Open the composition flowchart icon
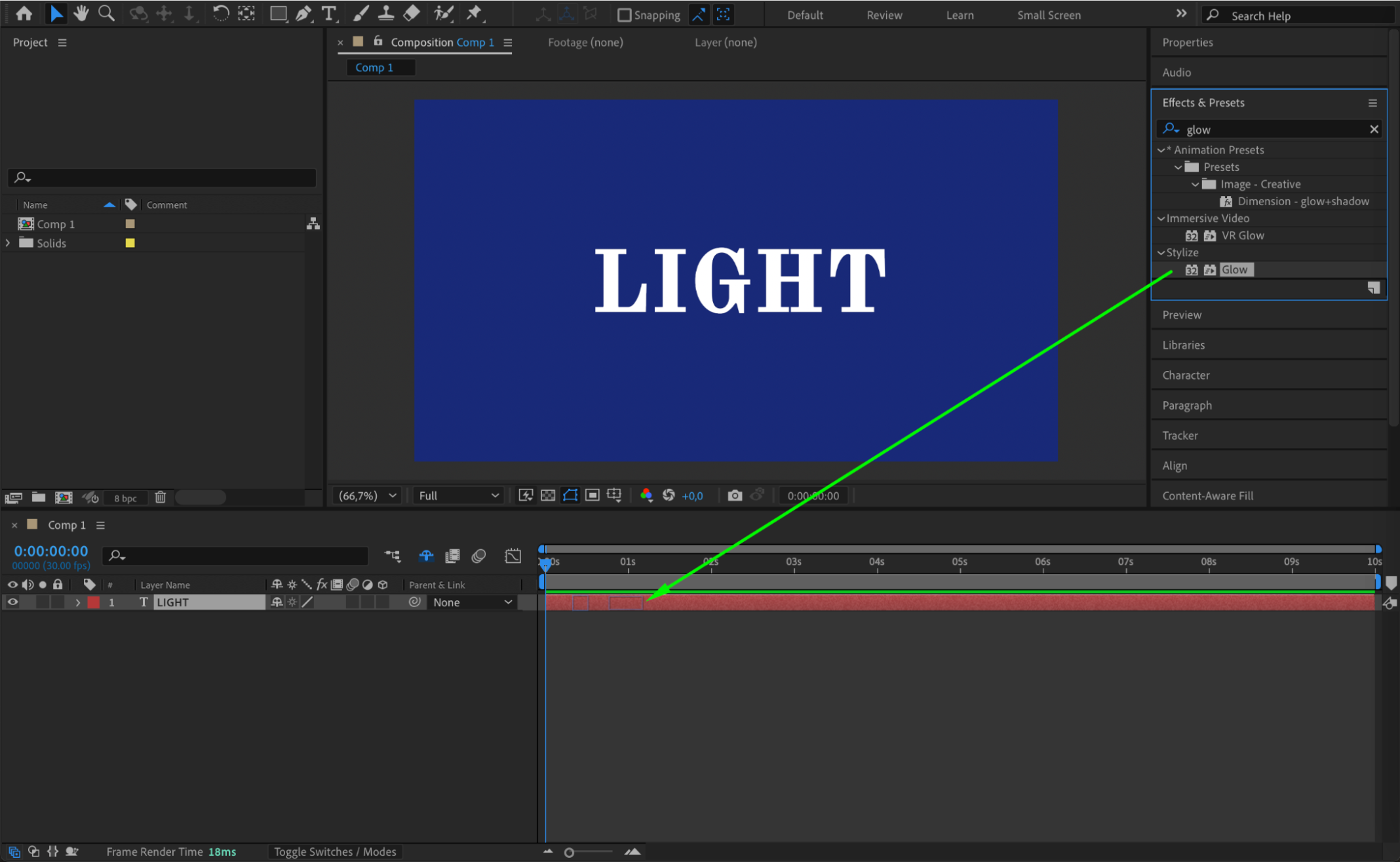The image size is (1400, 862). click(313, 224)
